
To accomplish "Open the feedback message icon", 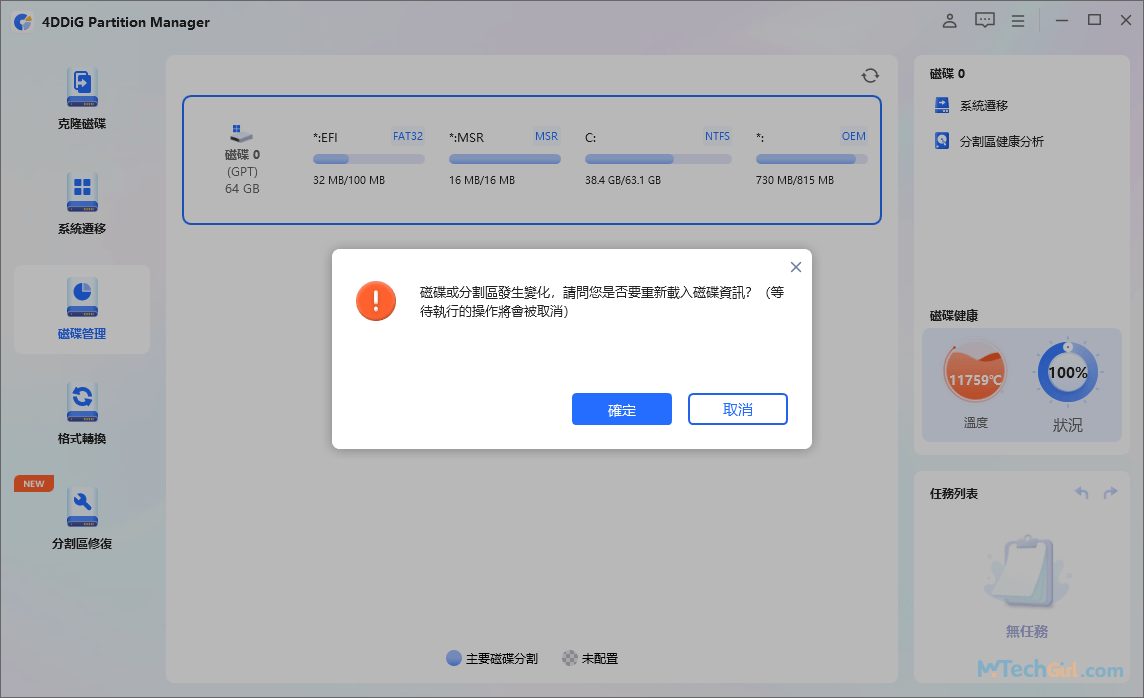I will coord(984,20).
